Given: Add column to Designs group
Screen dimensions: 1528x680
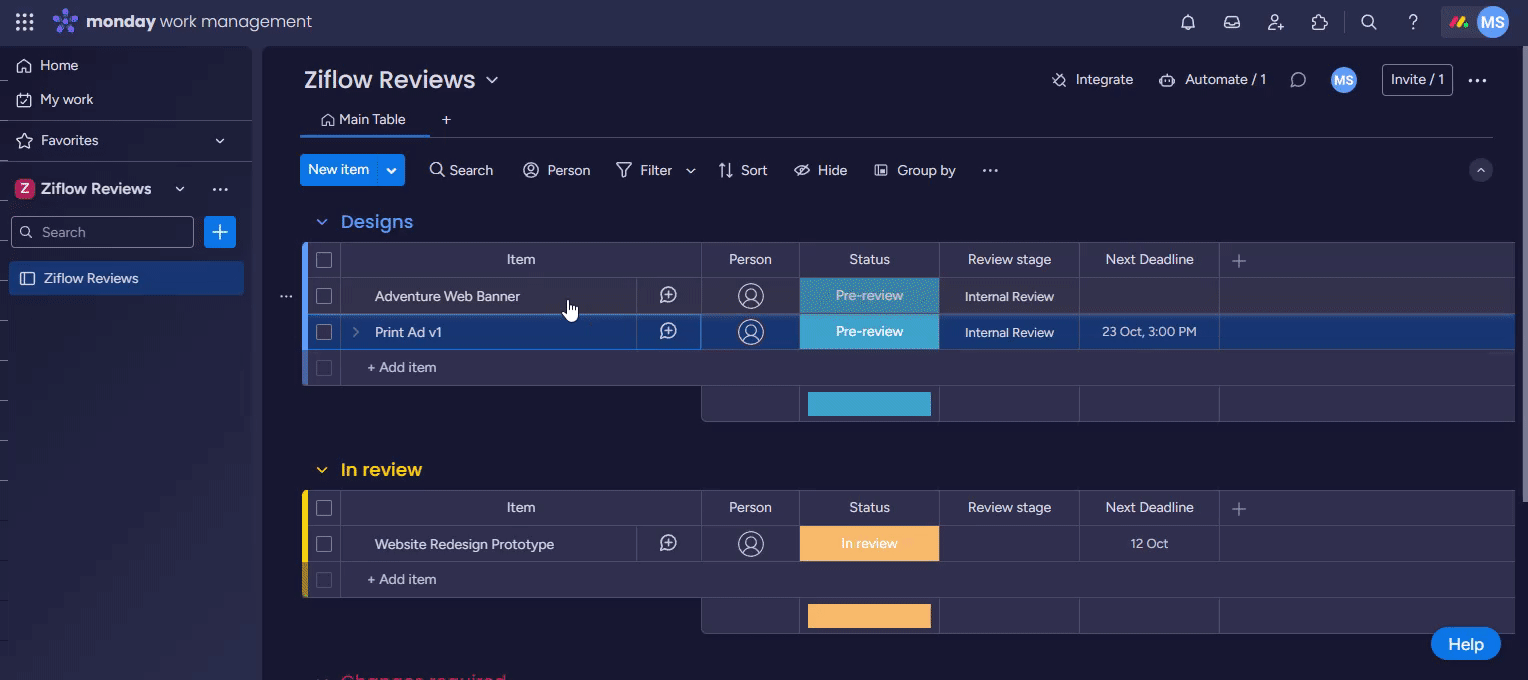Looking at the screenshot, I should coord(1239,260).
